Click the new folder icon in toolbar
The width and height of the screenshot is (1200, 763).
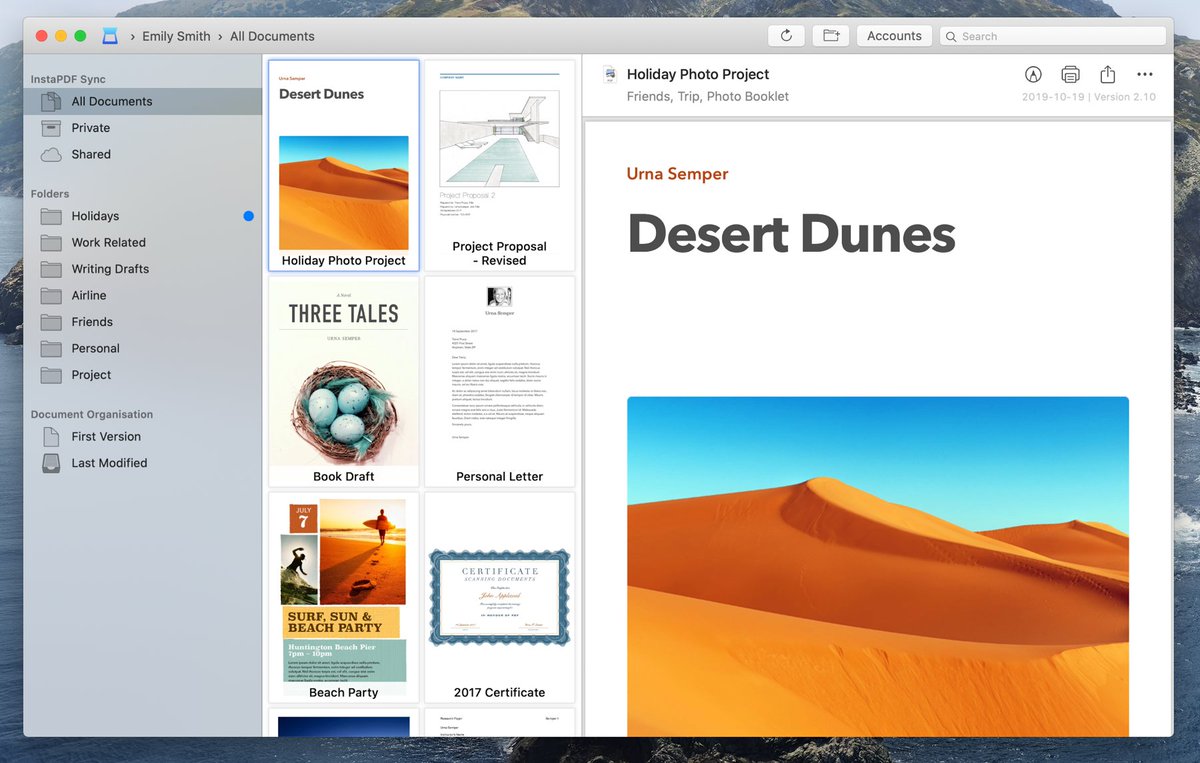(x=830, y=36)
